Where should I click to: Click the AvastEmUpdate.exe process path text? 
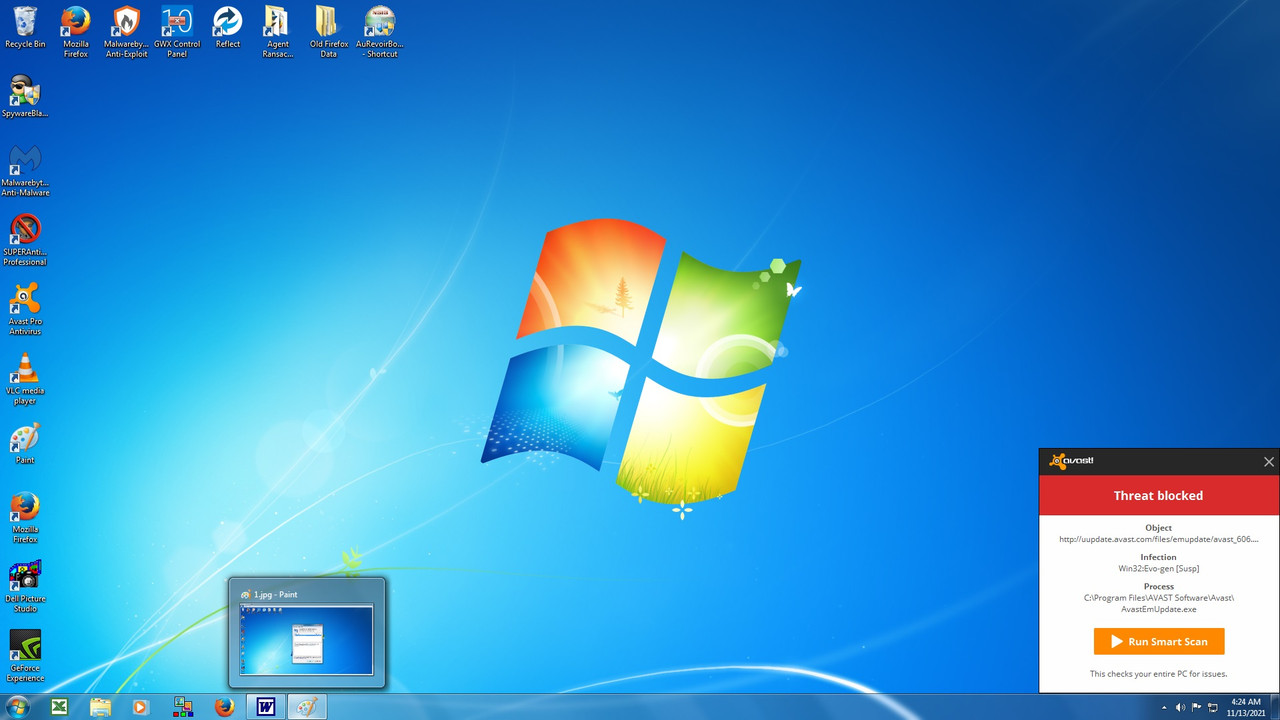(x=1159, y=603)
